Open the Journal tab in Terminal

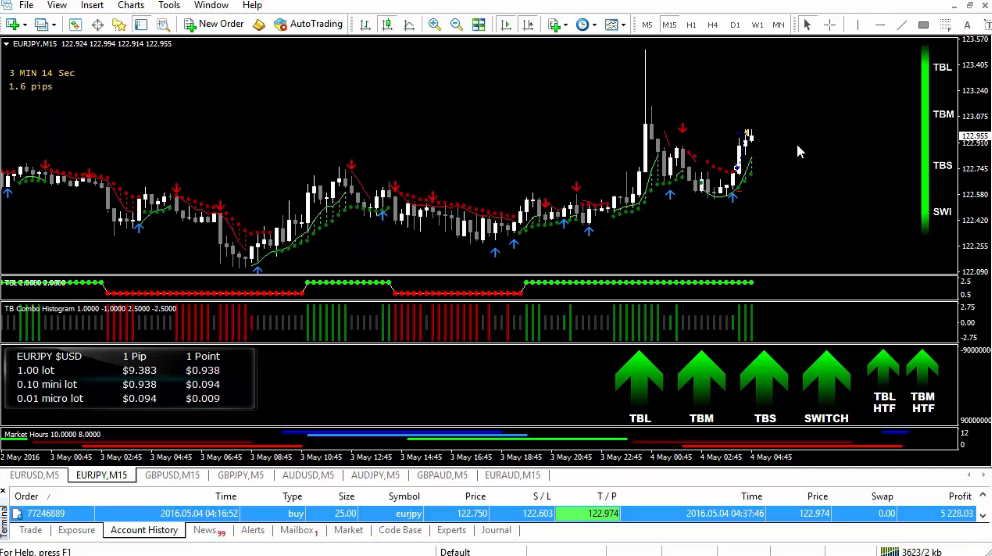(x=496, y=530)
